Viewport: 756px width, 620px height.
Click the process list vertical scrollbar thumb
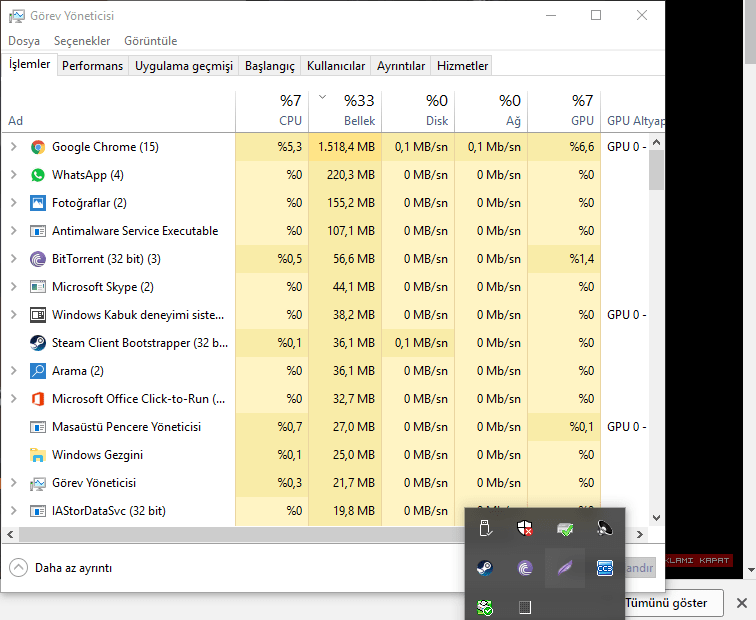(656, 170)
